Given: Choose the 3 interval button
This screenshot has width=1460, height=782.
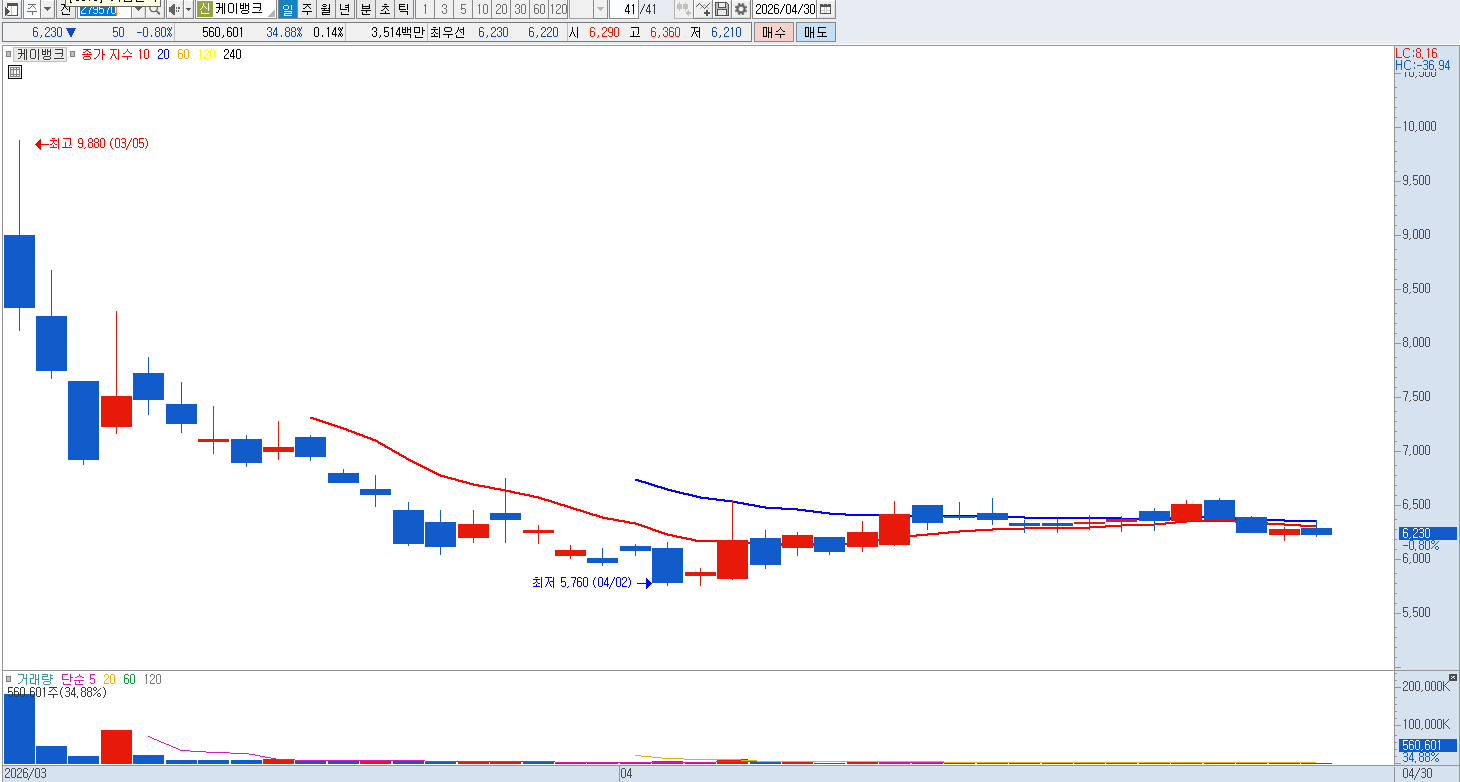Looking at the screenshot, I should coord(444,9).
